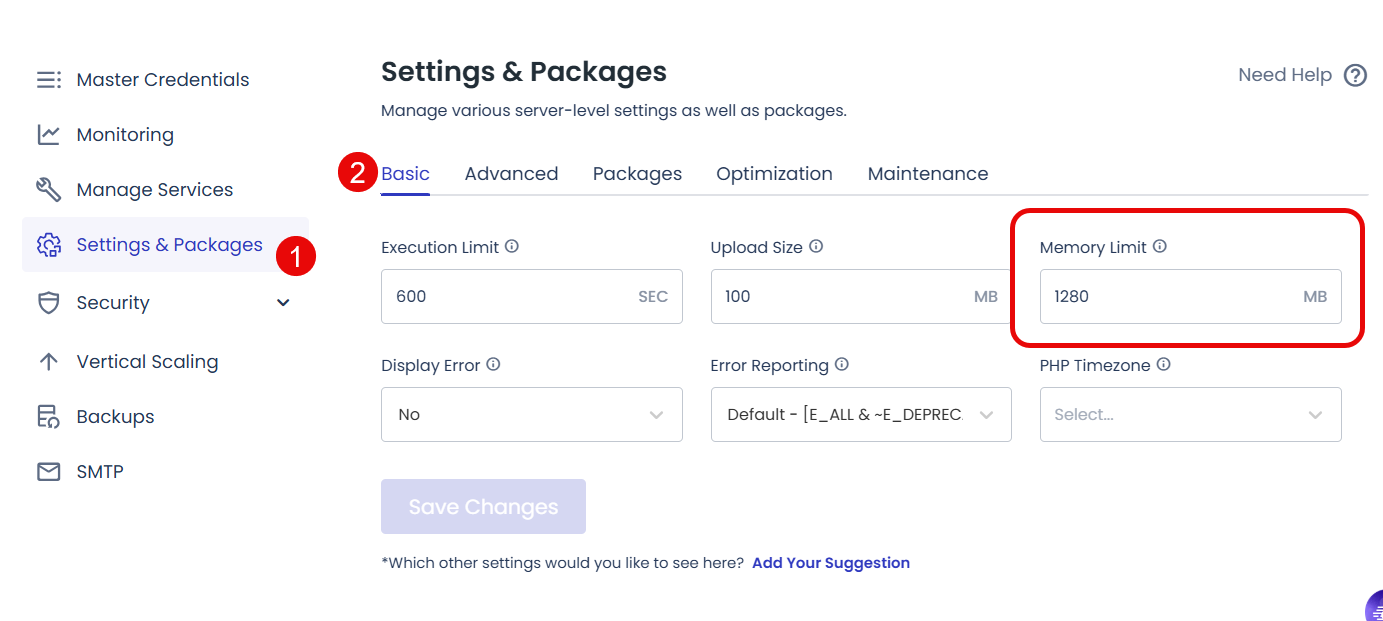Click the Security shield icon
This screenshot has width=1383, height=621.
point(49,303)
